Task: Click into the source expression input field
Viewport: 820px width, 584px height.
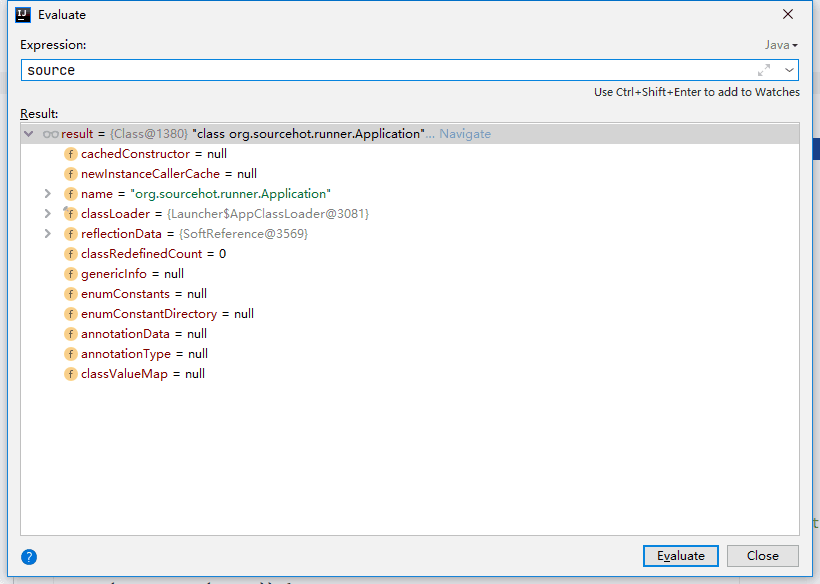Action: point(387,70)
